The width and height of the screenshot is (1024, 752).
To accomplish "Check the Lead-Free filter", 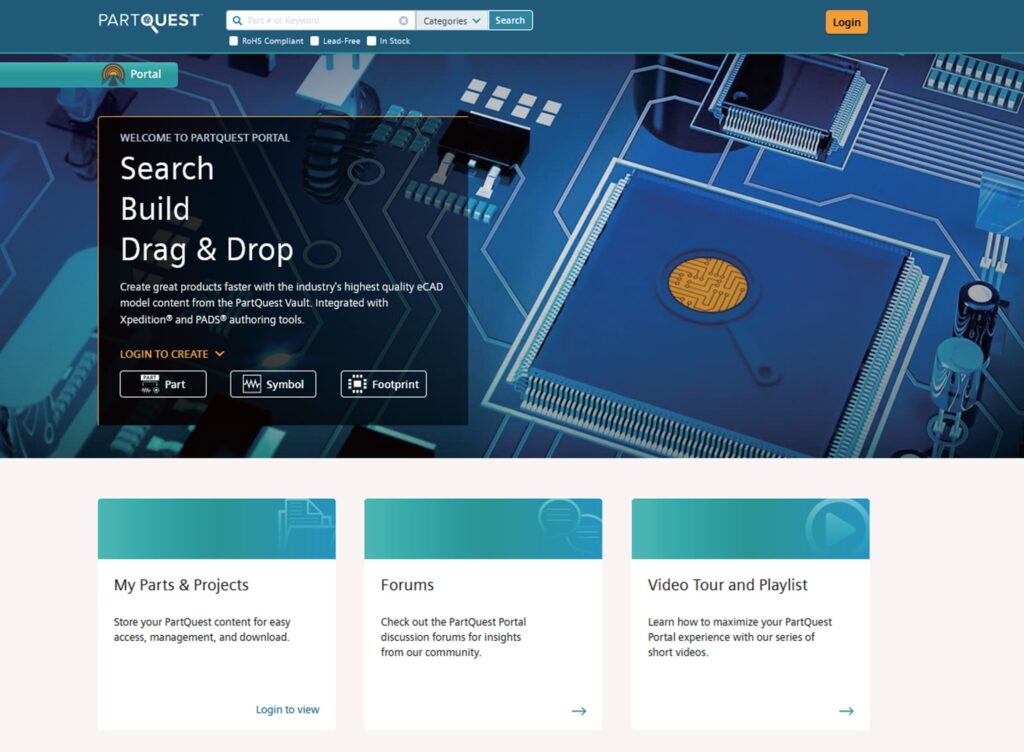I will tap(315, 41).
